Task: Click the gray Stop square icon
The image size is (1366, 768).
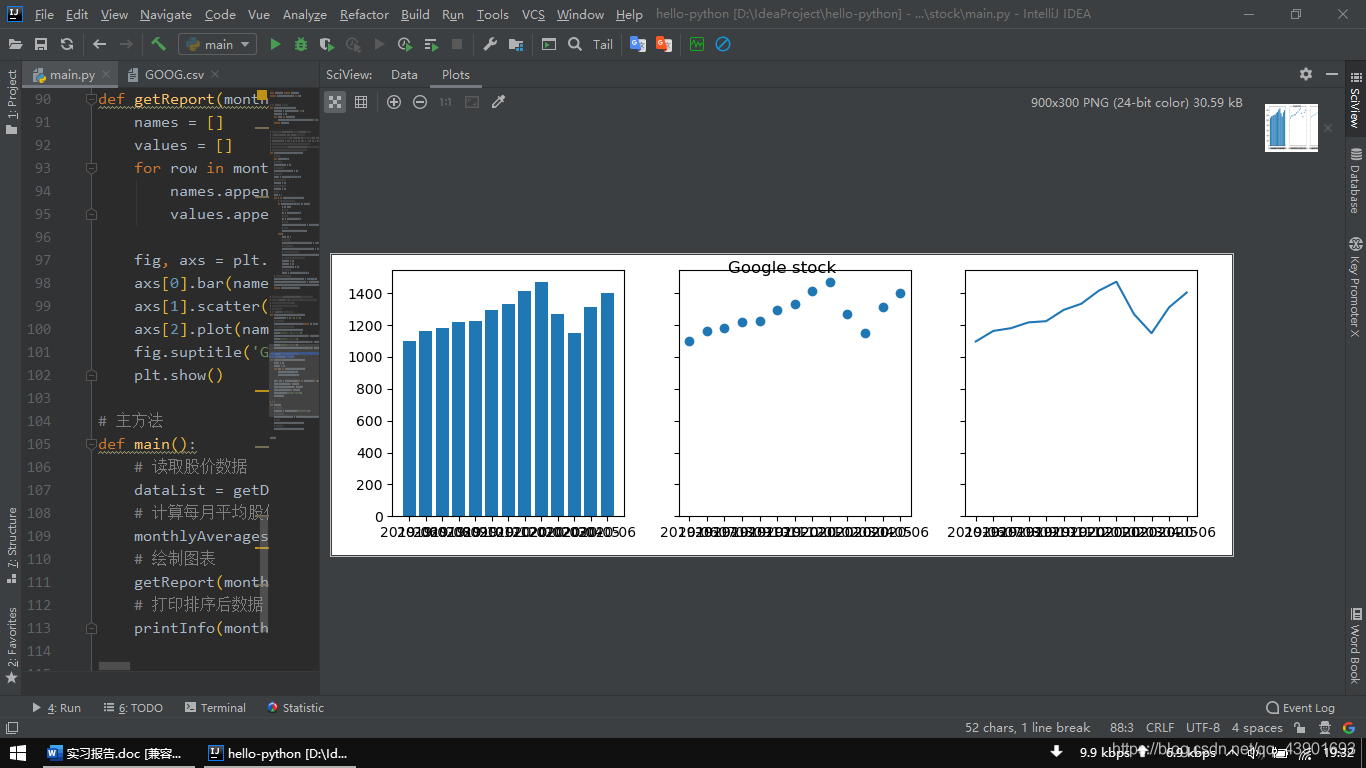Action: pyautogui.click(x=457, y=44)
